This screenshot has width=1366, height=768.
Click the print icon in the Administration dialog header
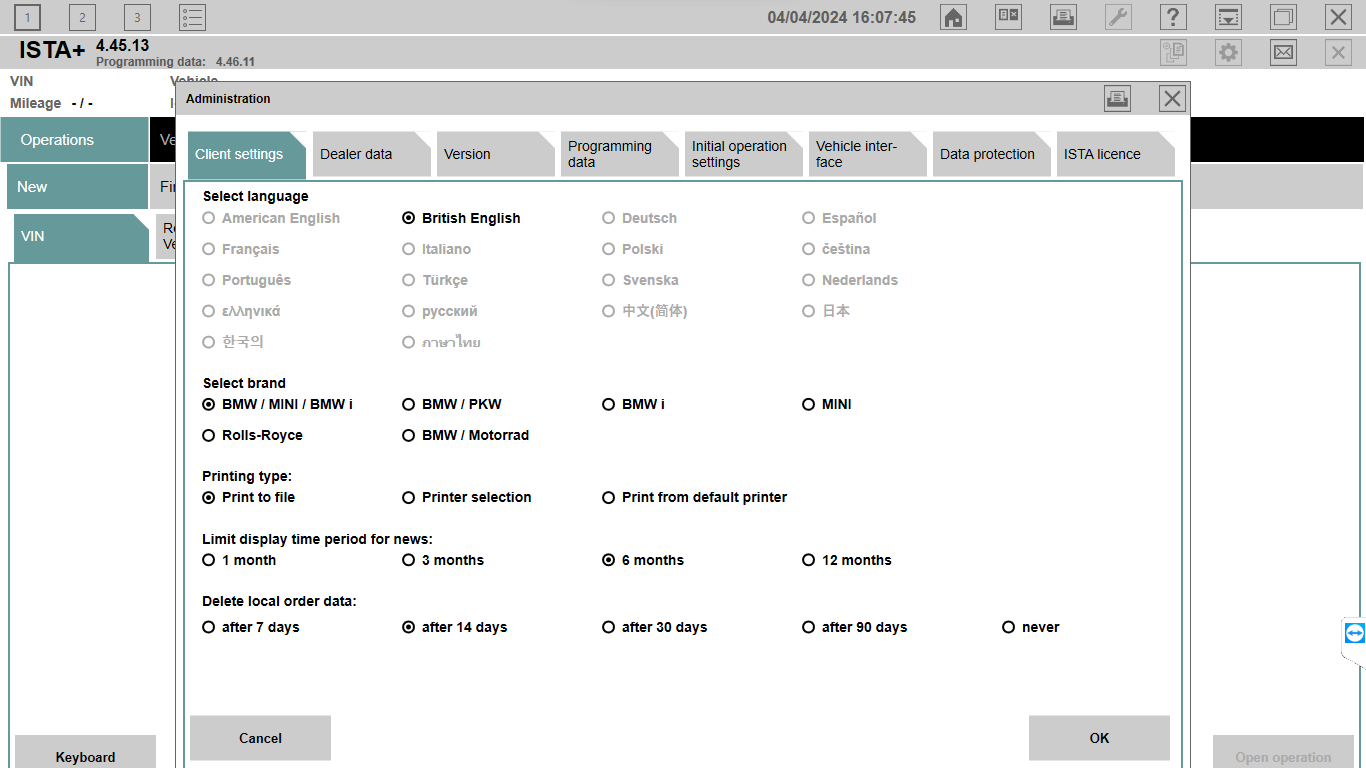(x=1117, y=98)
